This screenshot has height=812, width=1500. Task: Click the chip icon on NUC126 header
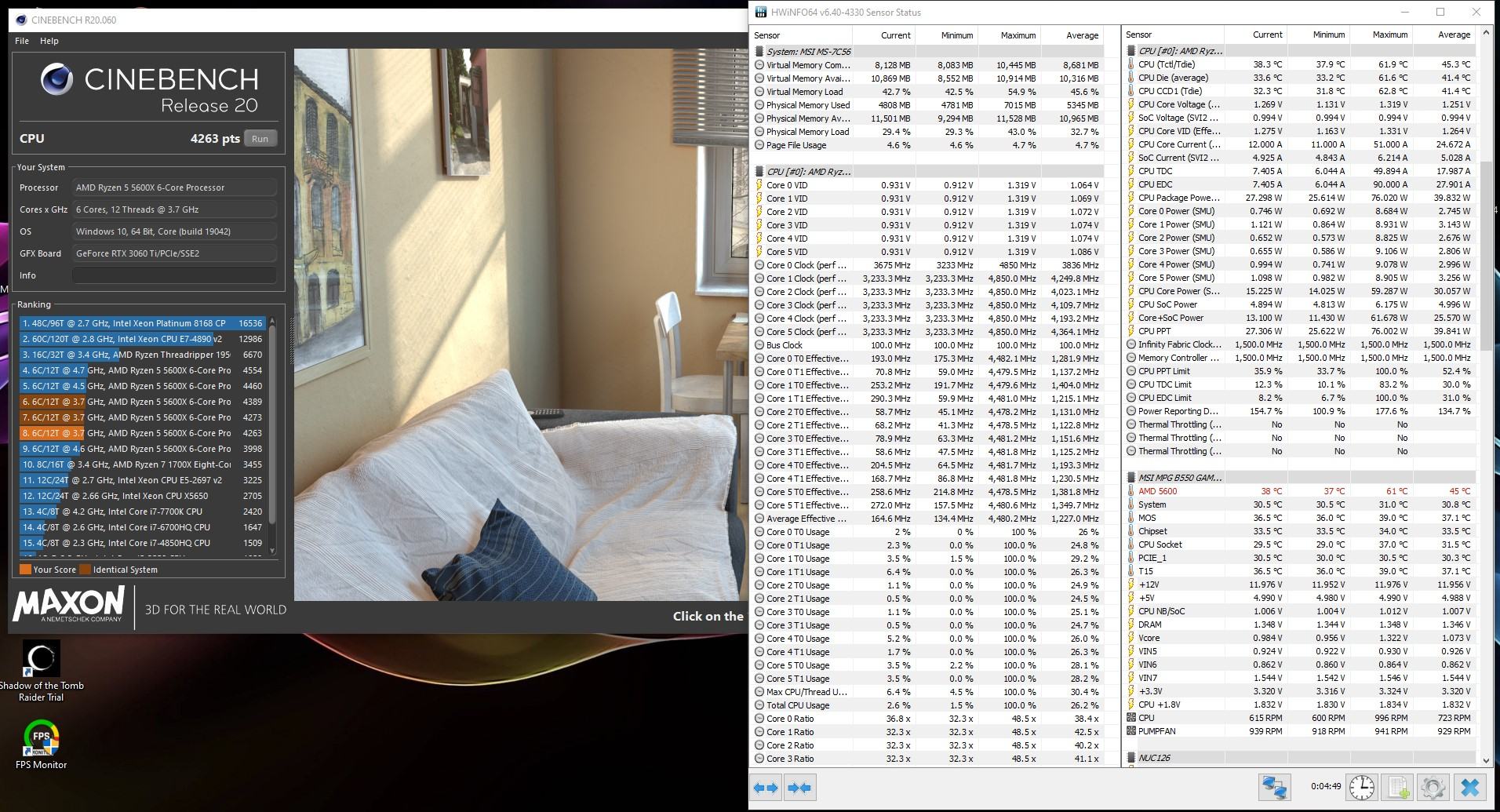[x=1131, y=758]
